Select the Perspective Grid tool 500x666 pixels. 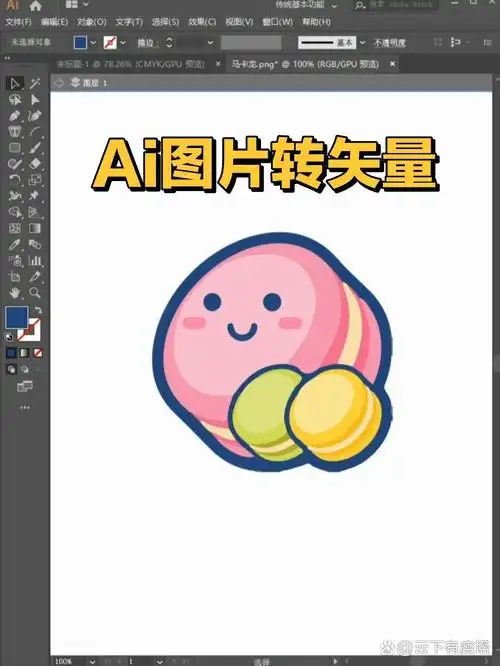35,212
